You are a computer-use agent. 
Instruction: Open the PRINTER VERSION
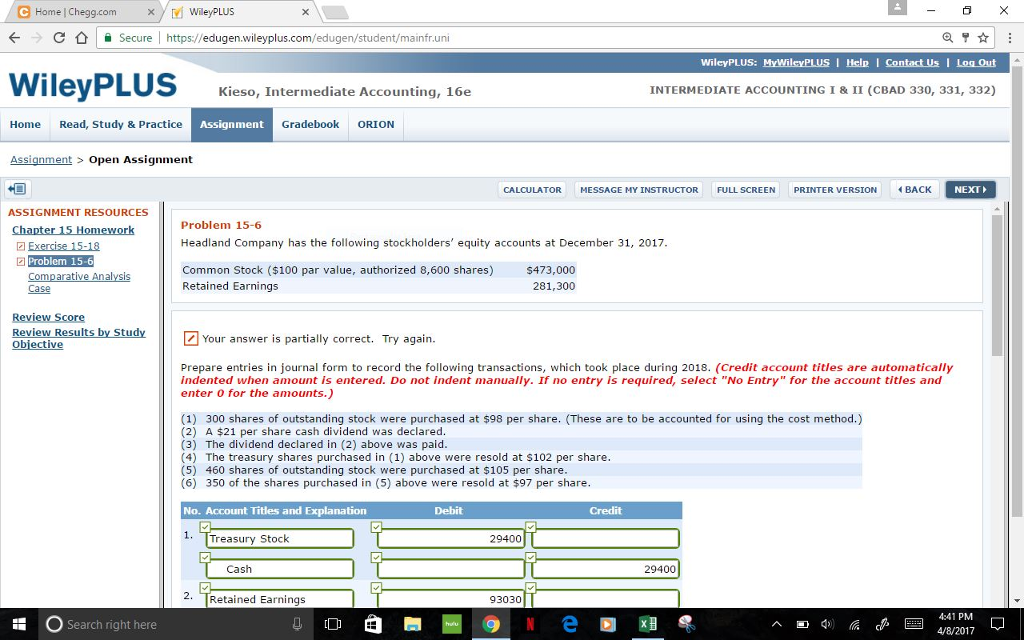(x=835, y=189)
